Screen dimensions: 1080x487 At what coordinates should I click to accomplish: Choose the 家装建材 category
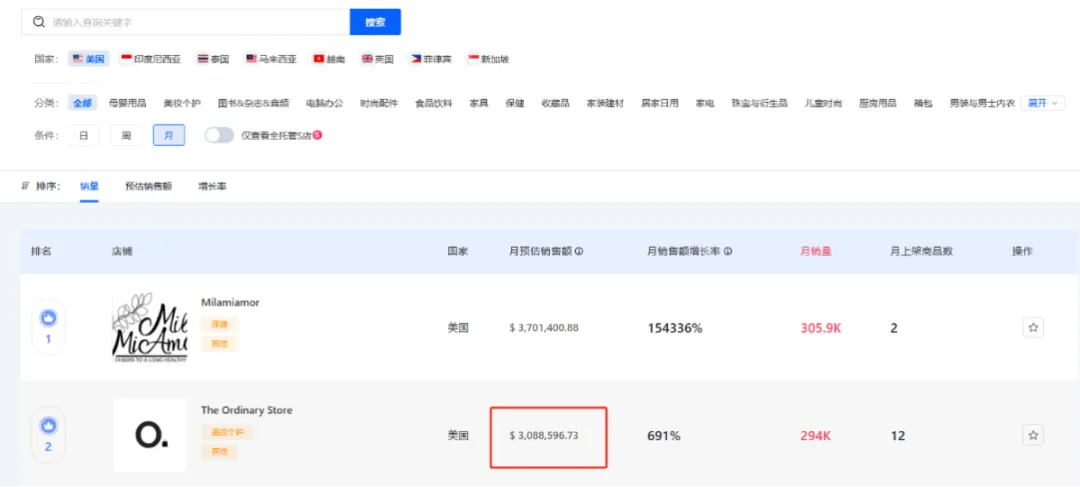click(x=605, y=103)
